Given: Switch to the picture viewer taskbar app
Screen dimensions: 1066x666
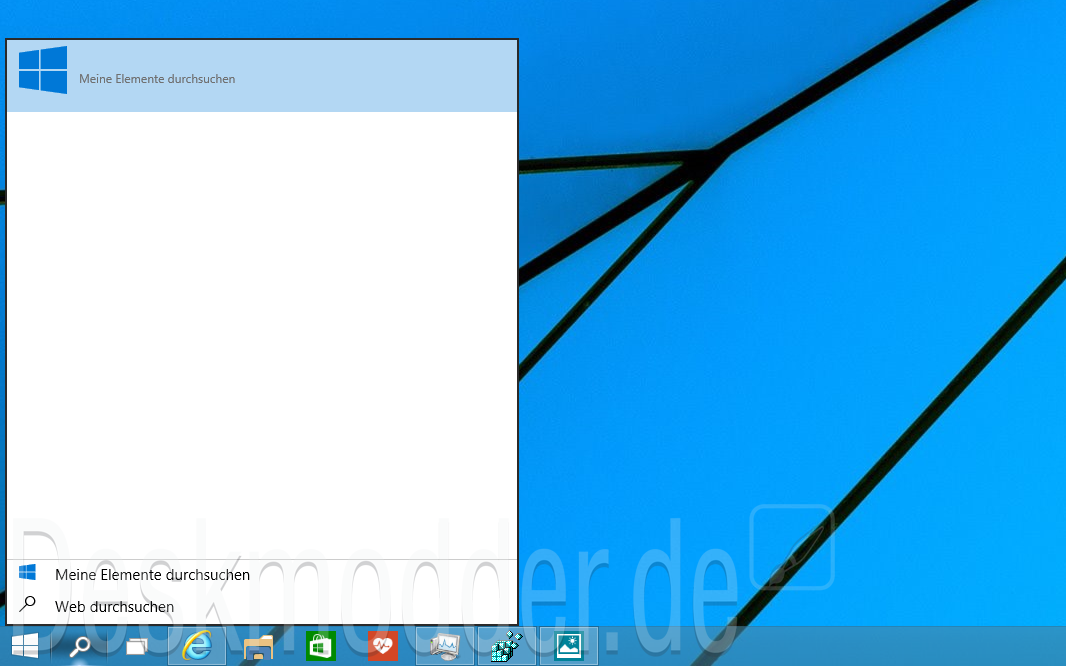Looking at the screenshot, I should (568, 646).
